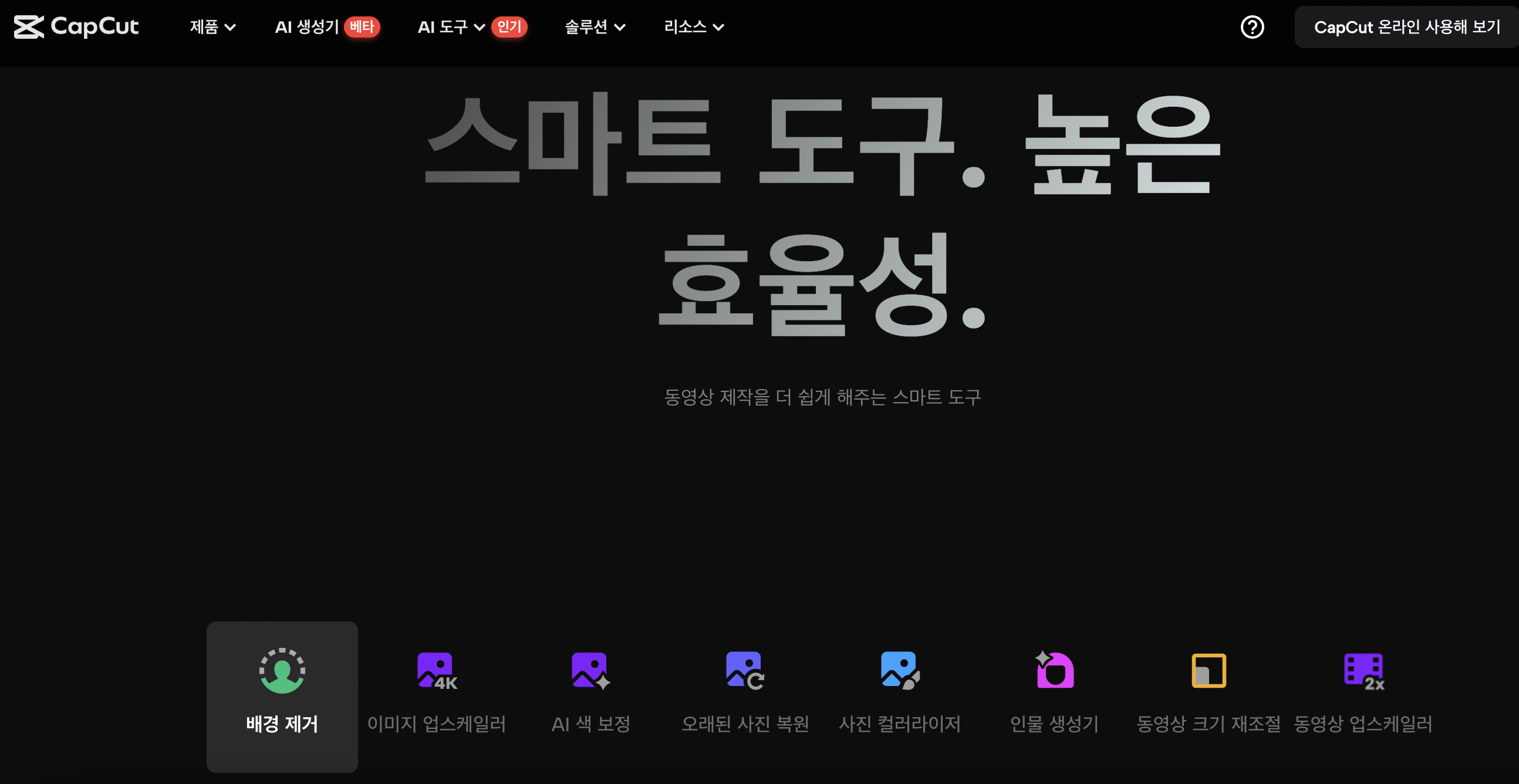Click the CapCut 온라인 사용해 보기 button
The image size is (1519, 784).
pyautogui.click(x=1406, y=27)
